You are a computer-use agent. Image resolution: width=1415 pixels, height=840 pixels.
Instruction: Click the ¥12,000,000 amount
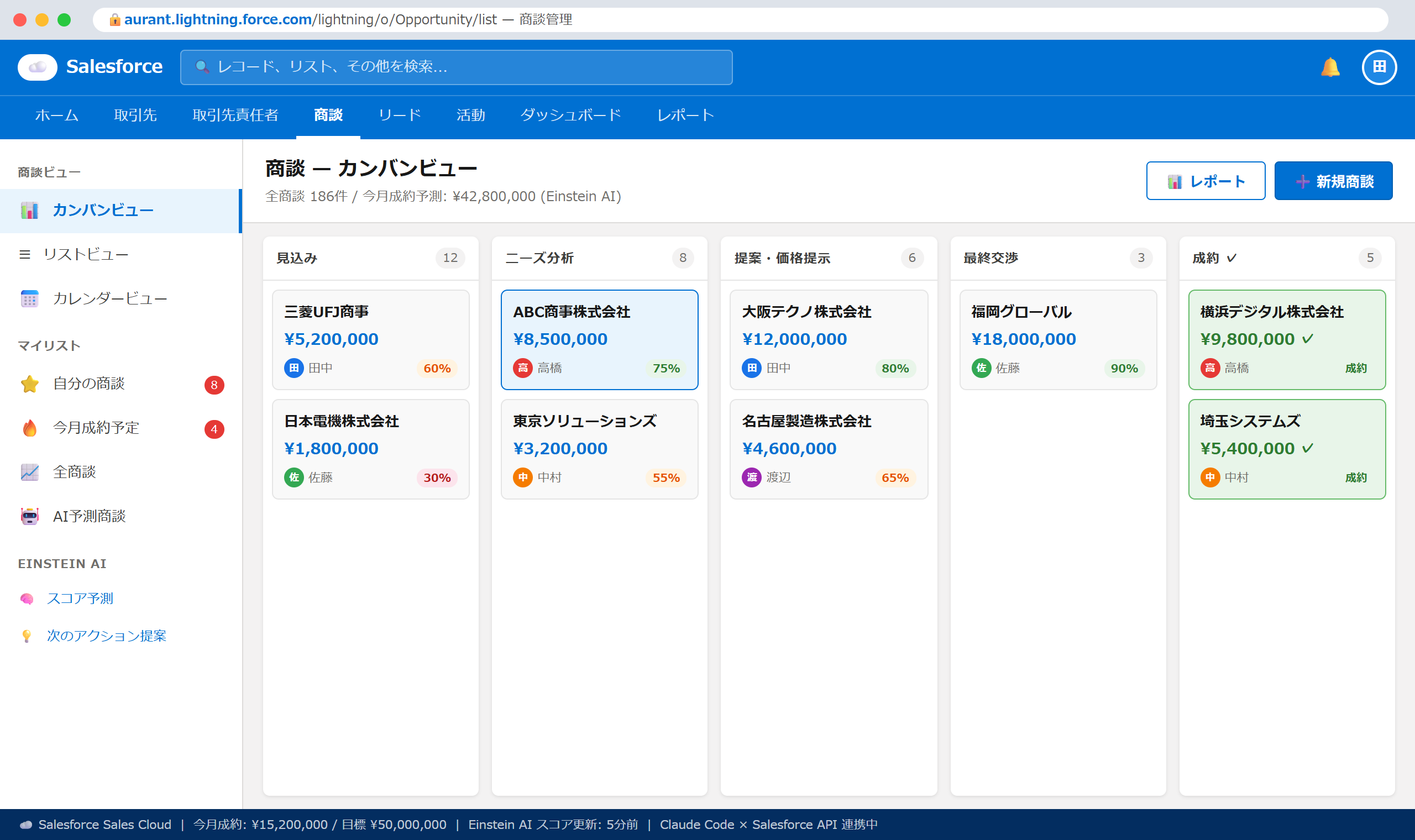point(794,339)
